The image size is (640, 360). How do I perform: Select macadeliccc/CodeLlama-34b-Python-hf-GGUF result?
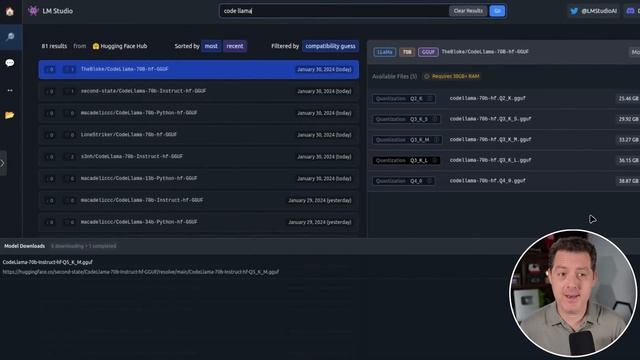coord(199,222)
